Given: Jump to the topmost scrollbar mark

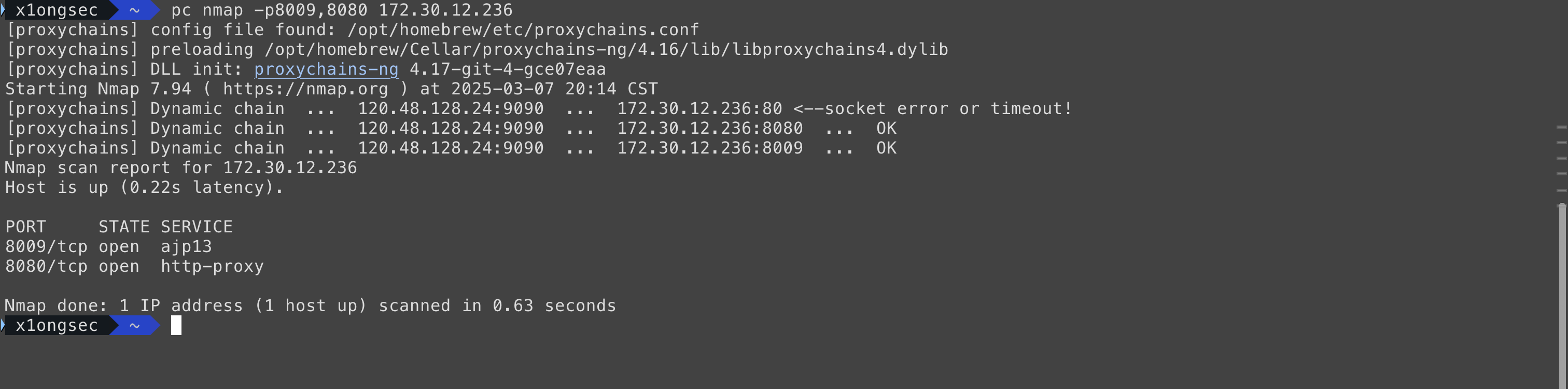Looking at the screenshot, I should pyautogui.click(x=1561, y=127).
